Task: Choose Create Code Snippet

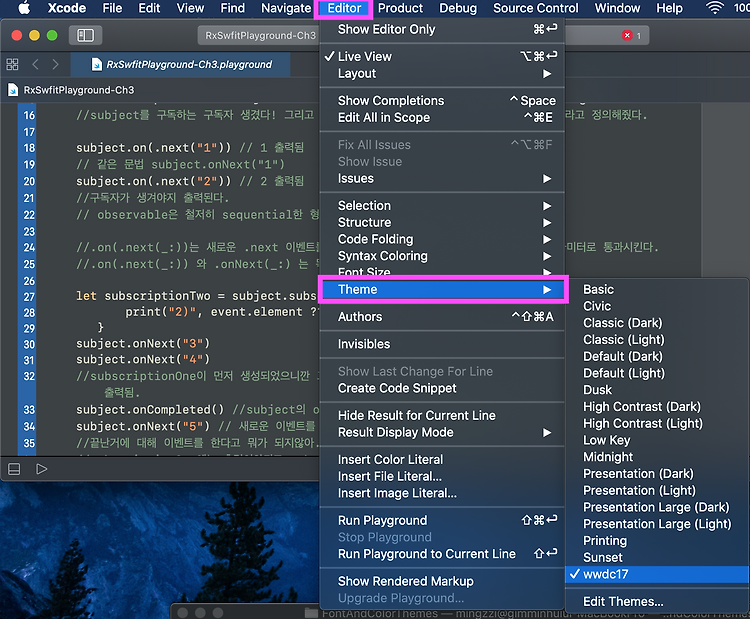Action: point(441,388)
